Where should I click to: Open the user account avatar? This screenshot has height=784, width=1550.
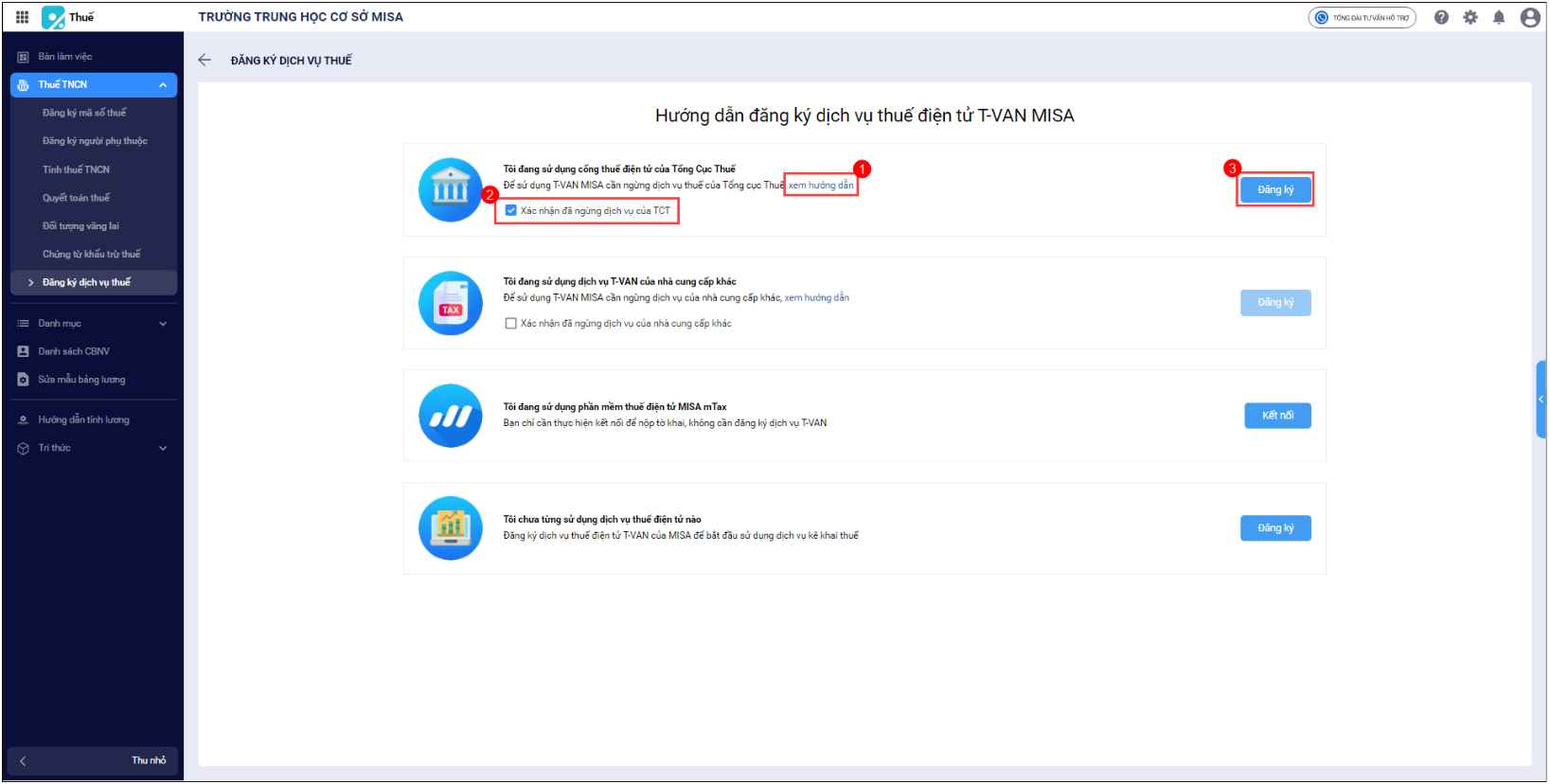point(1530,17)
